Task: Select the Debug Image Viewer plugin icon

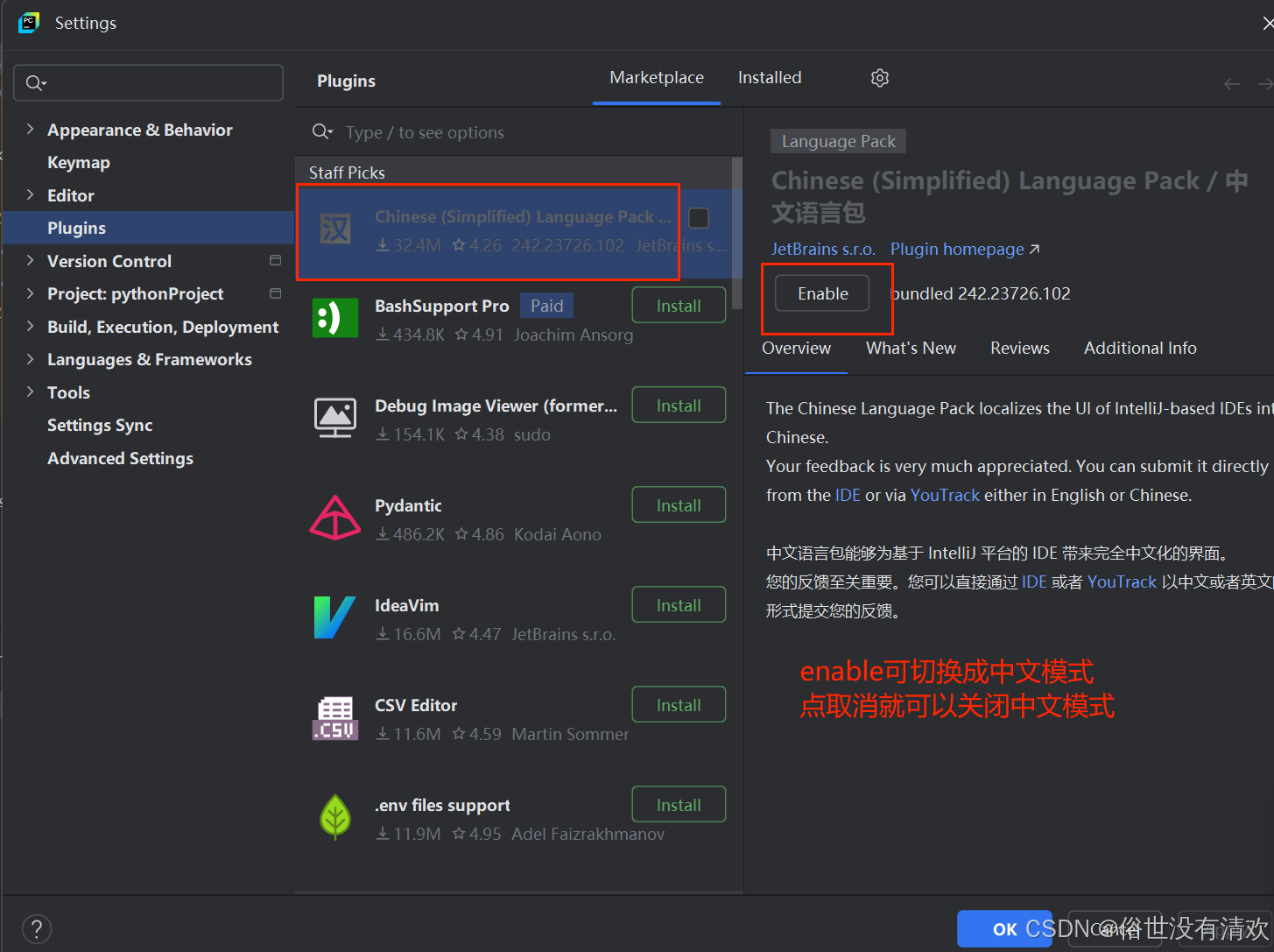Action: click(335, 418)
